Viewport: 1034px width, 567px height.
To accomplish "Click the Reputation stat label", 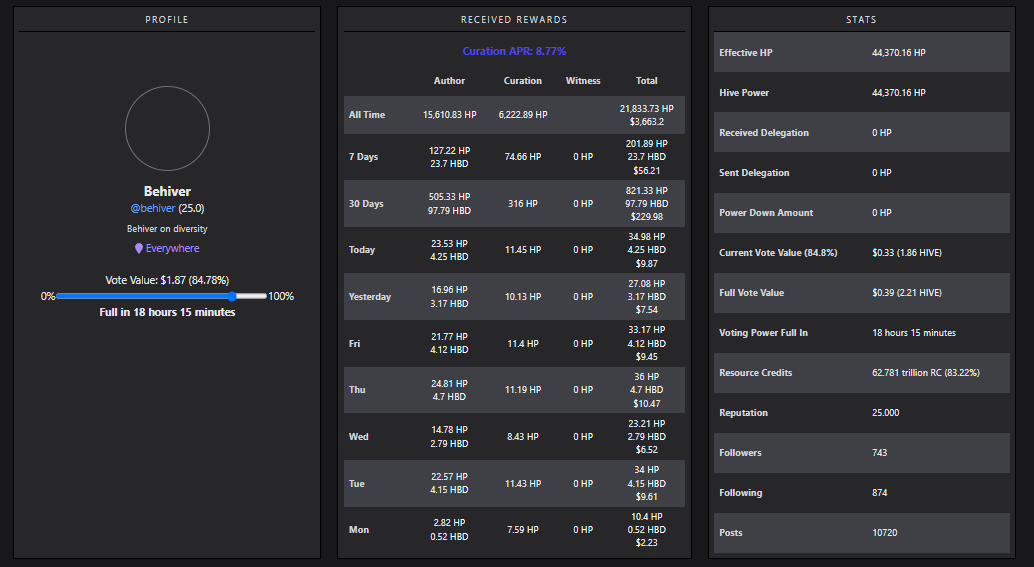I will point(743,413).
